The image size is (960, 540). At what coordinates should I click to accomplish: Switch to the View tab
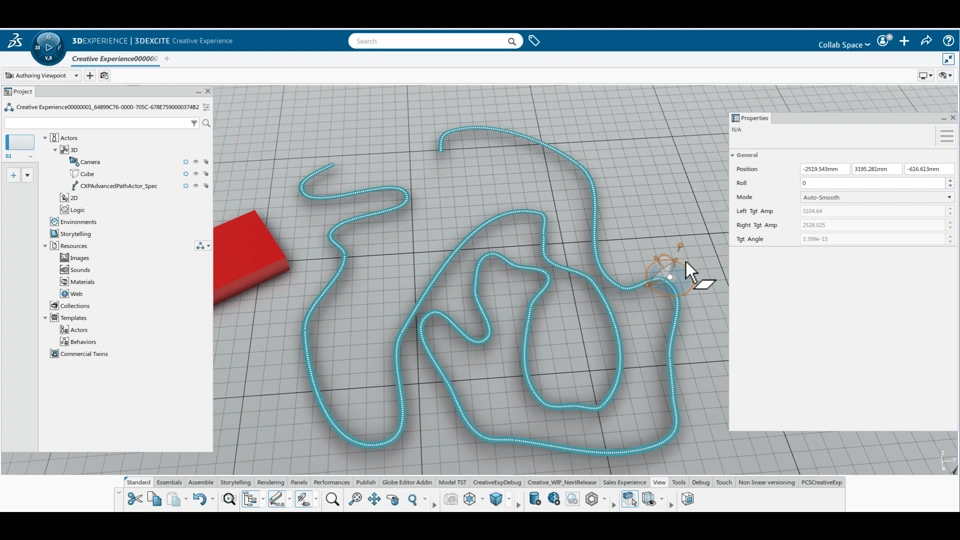(x=659, y=482)
